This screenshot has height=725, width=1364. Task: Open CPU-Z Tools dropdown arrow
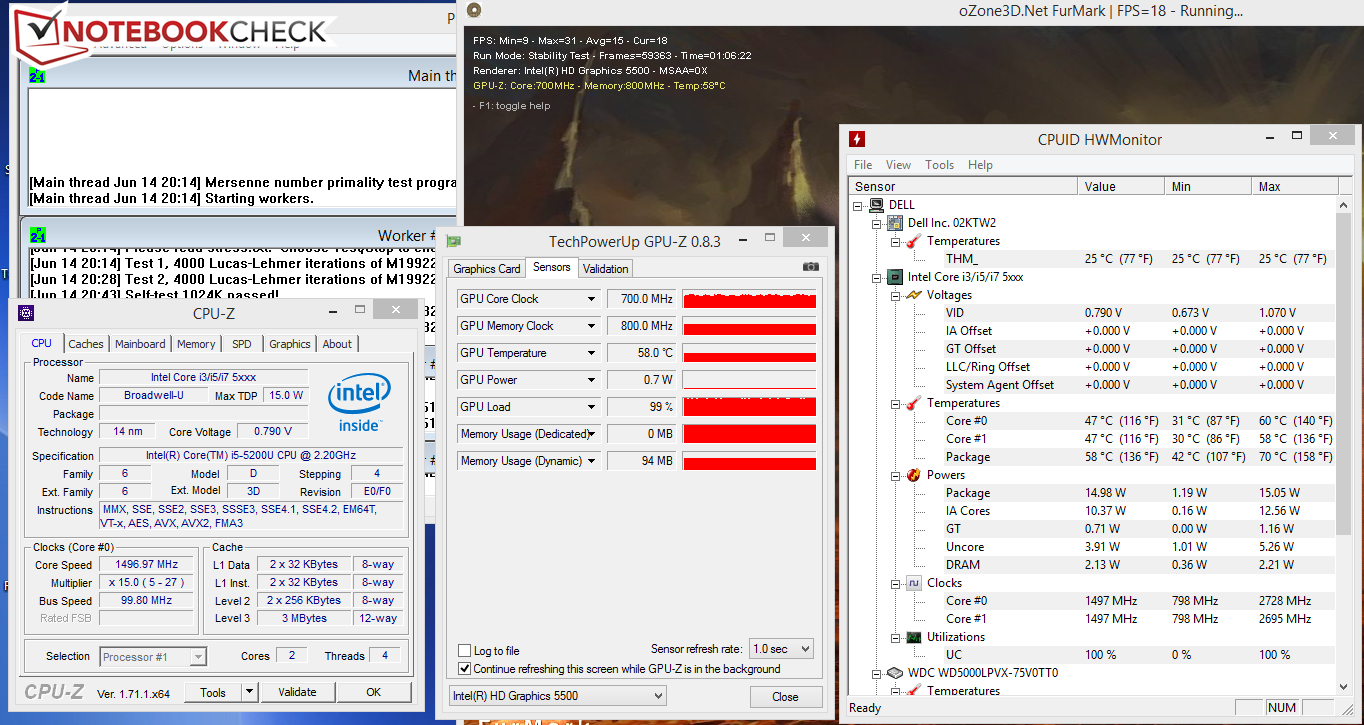click(x=249, y=692)
